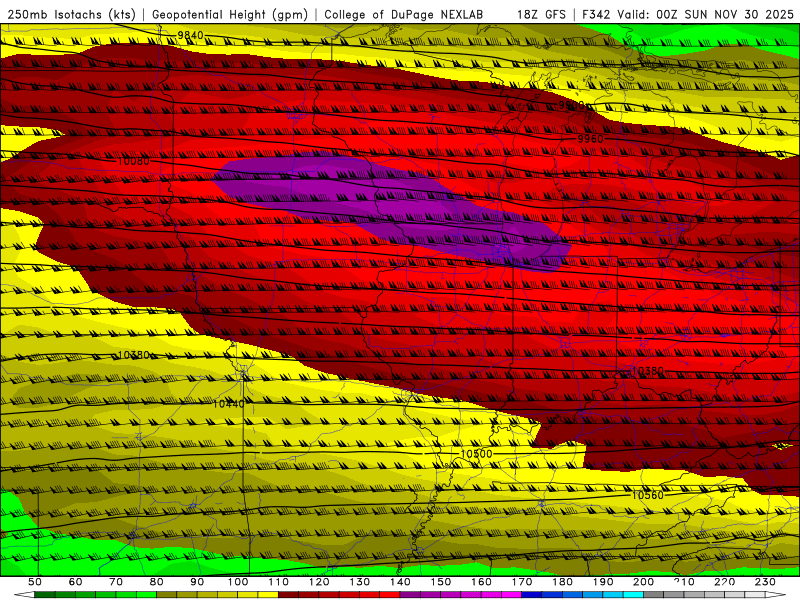The height and width of the screenshot is (600, 800).
Task: Click the left arrow end of the colorbar
Action: pyautogui.click(x=24, y=595)
